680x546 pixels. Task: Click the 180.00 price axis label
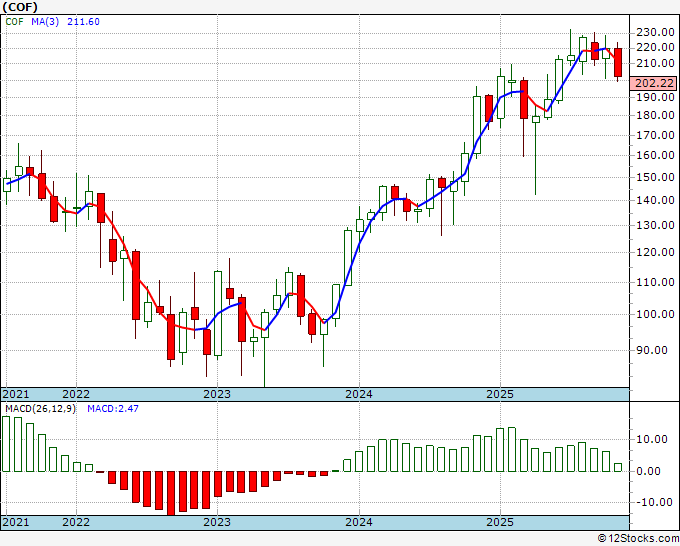(655, 115)
